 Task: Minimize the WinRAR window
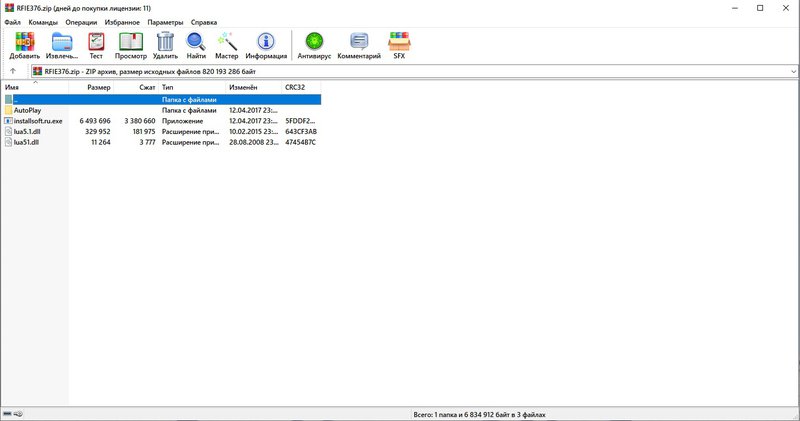[735, 8]
